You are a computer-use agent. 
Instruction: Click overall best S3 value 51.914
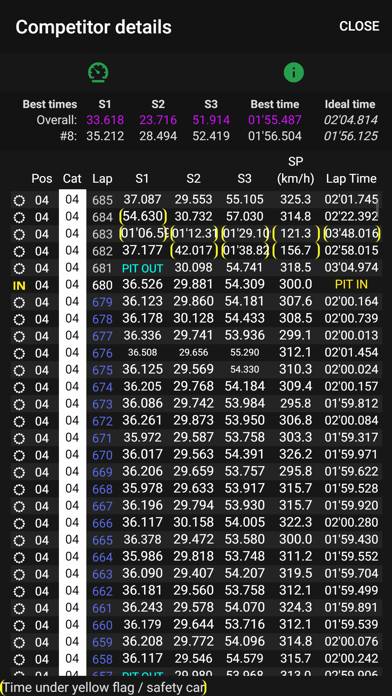211,120
